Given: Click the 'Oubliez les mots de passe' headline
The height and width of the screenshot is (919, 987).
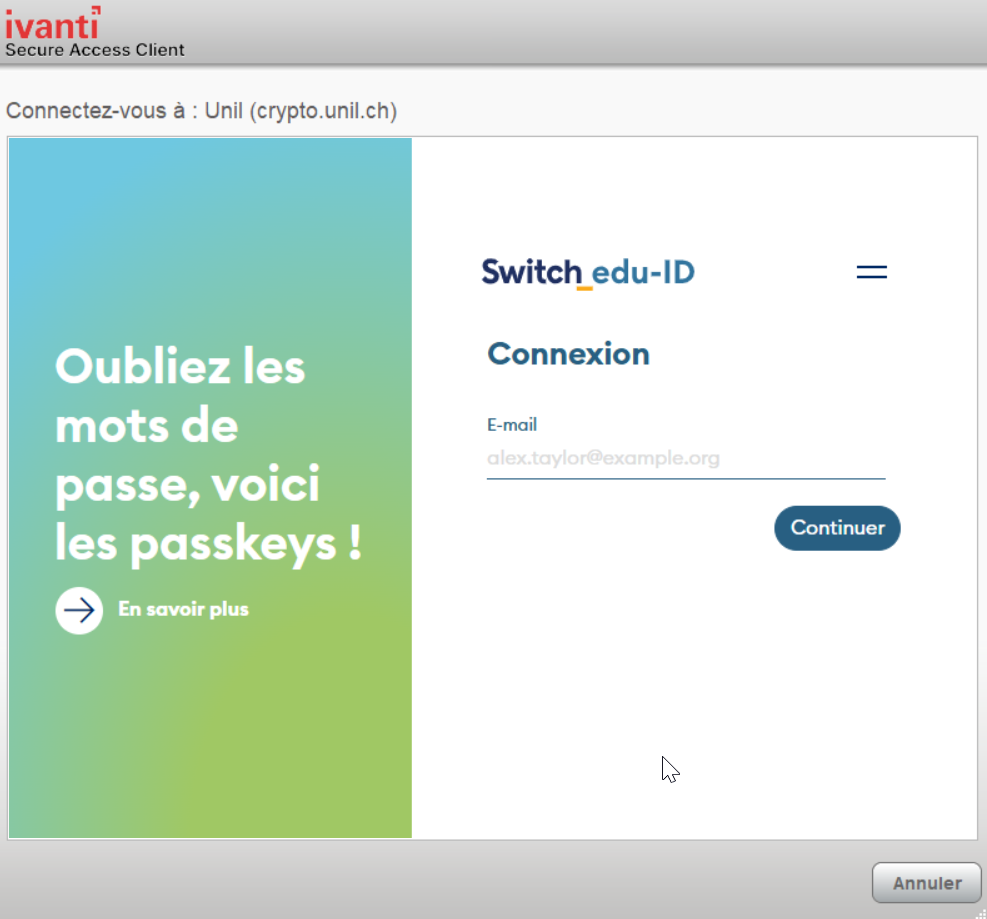Looking at the screenshot, I should point(180,368).
